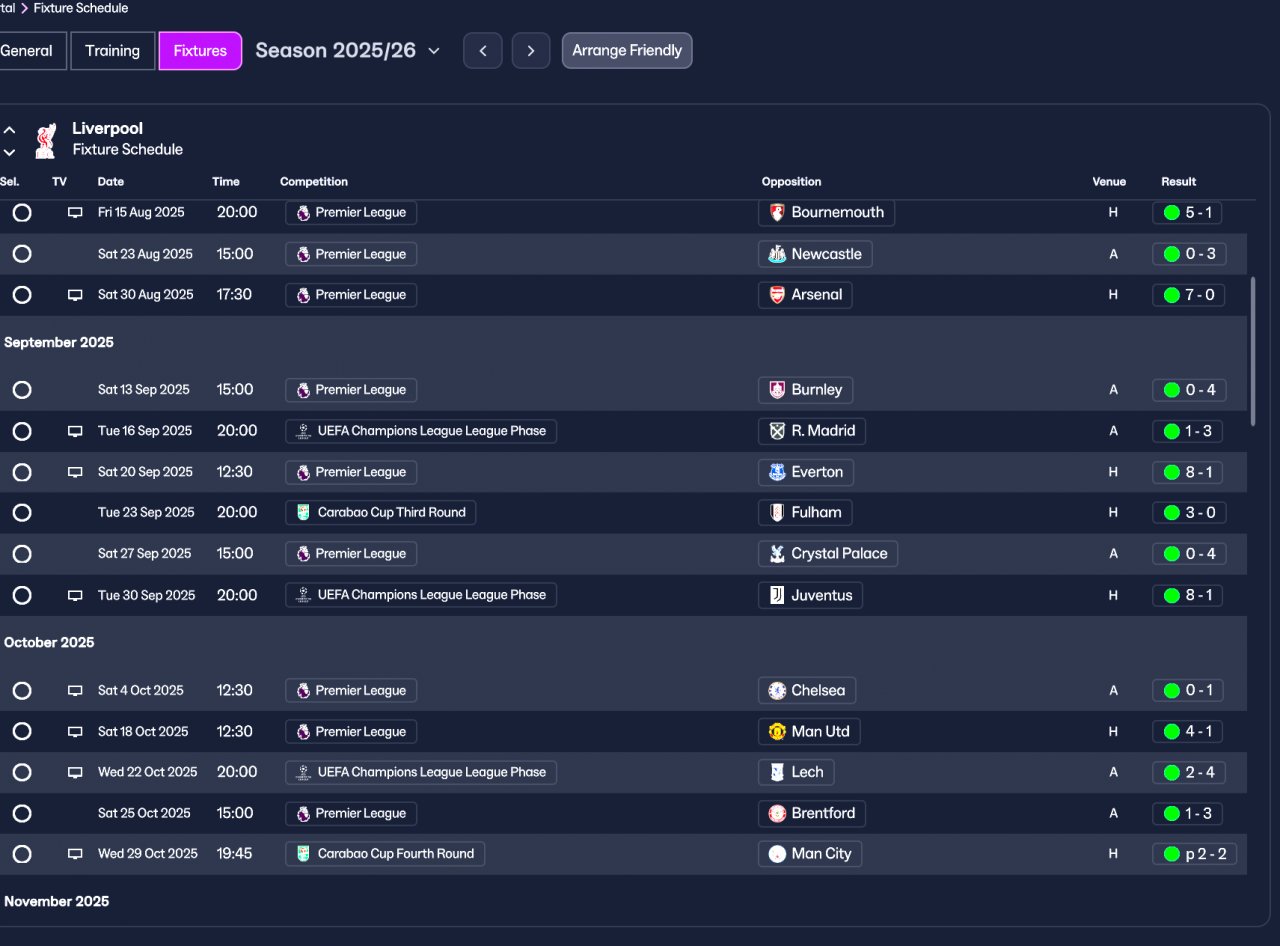Click Champions League logo on the Lech fixture

pos(304,772)
